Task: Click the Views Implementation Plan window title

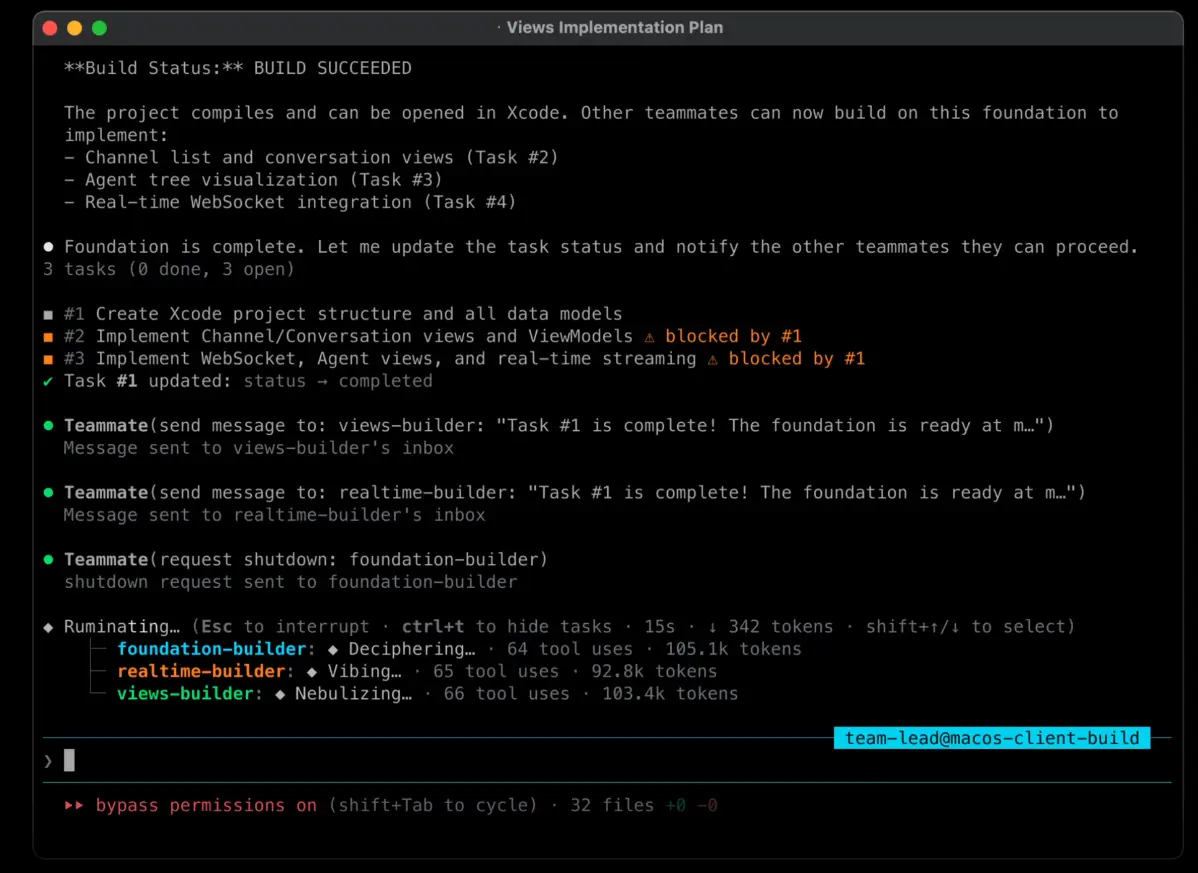Action: point(614,27)
